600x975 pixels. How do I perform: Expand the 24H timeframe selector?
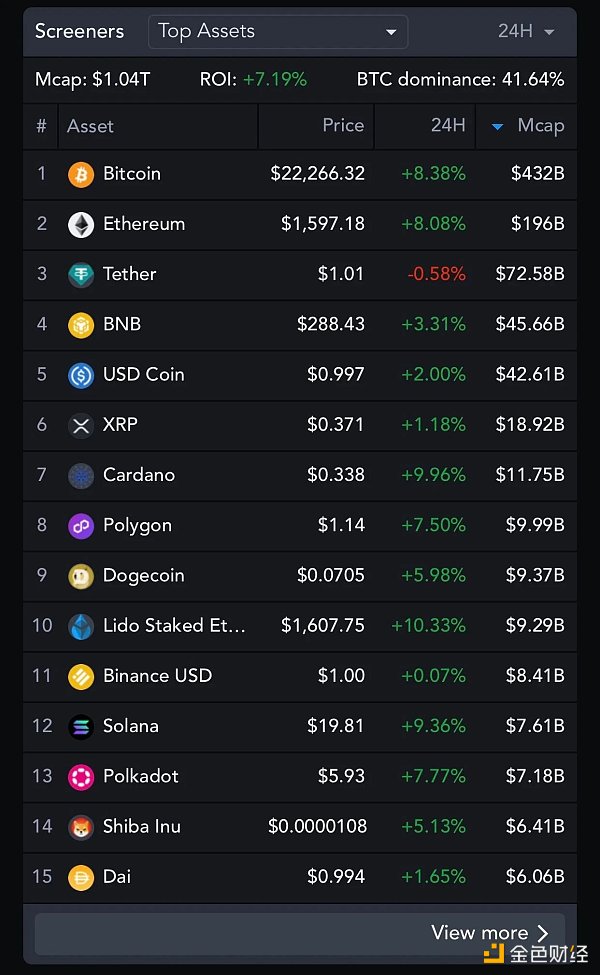click(526, 31)
